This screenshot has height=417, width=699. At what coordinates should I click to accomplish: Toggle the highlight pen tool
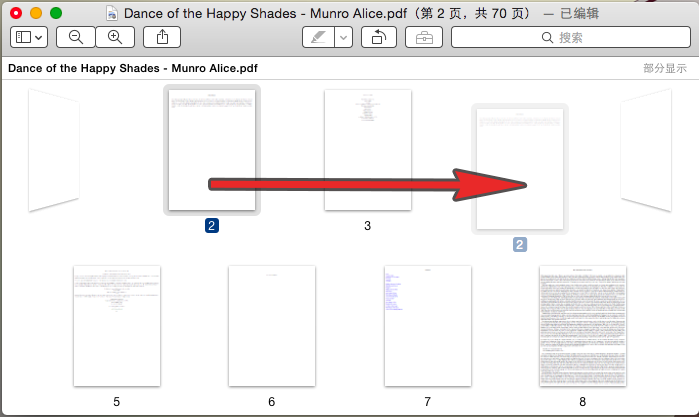point(318,37)
